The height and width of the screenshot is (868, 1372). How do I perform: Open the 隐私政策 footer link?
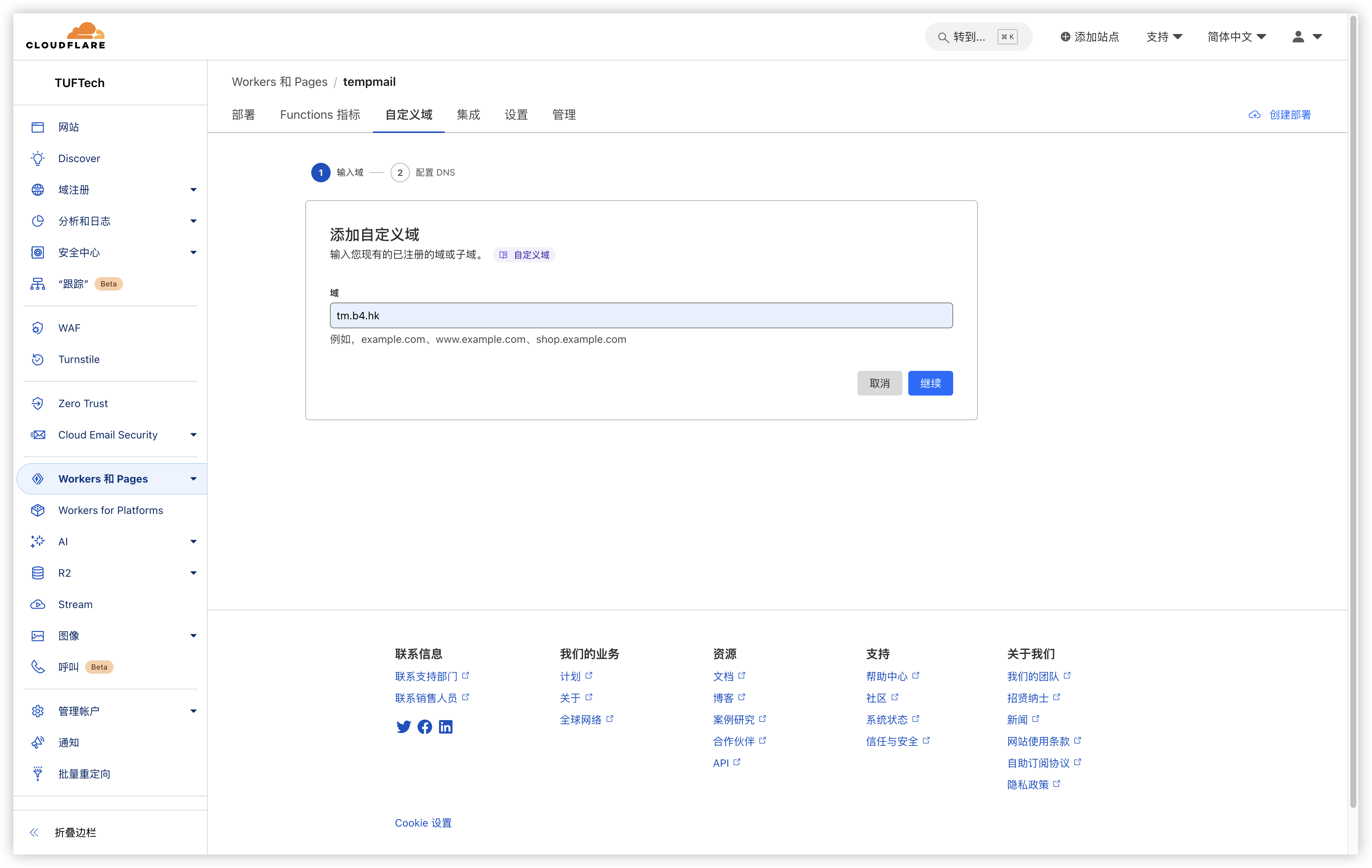[x=1029, y=784]
